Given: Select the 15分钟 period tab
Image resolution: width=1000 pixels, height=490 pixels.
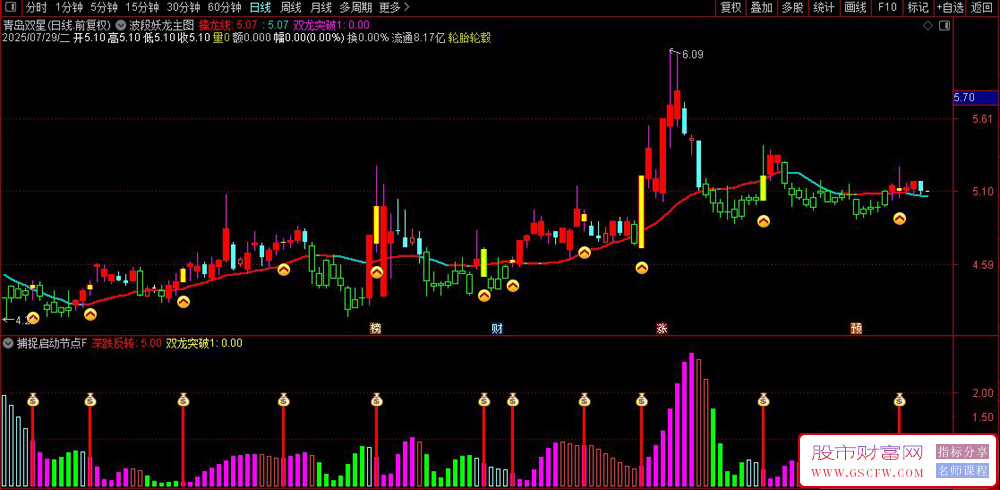Looking at the screenshot, I should 142,8.
